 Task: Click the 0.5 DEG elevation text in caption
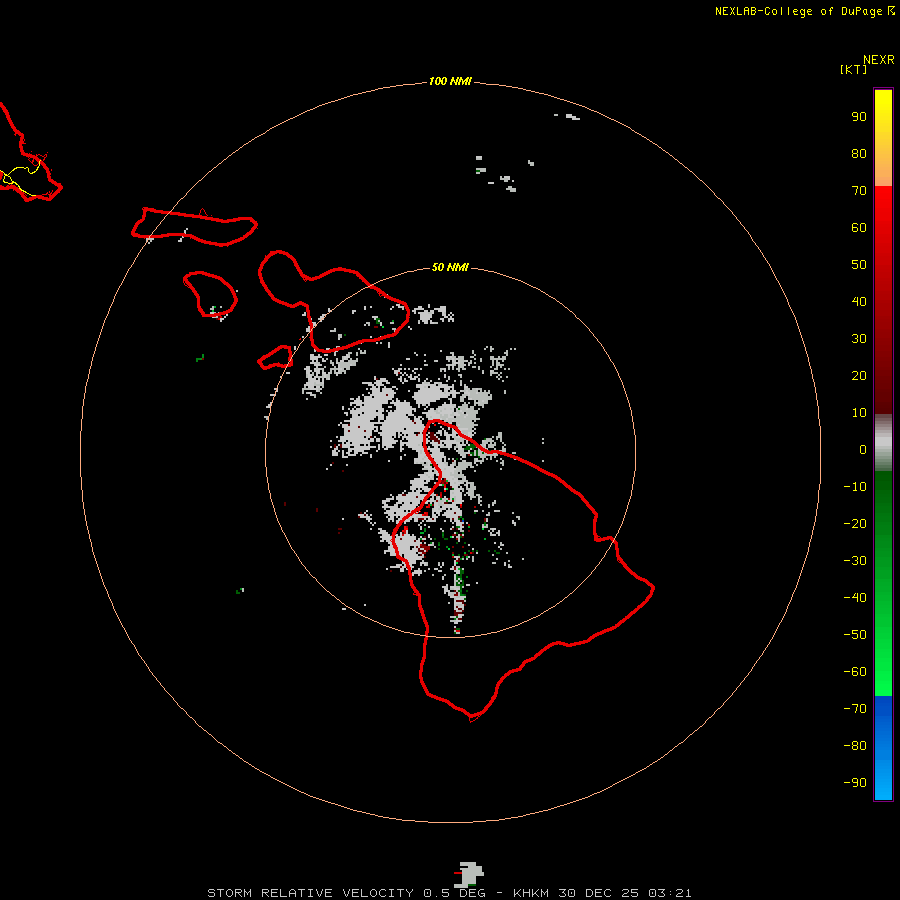coord(455,893)
